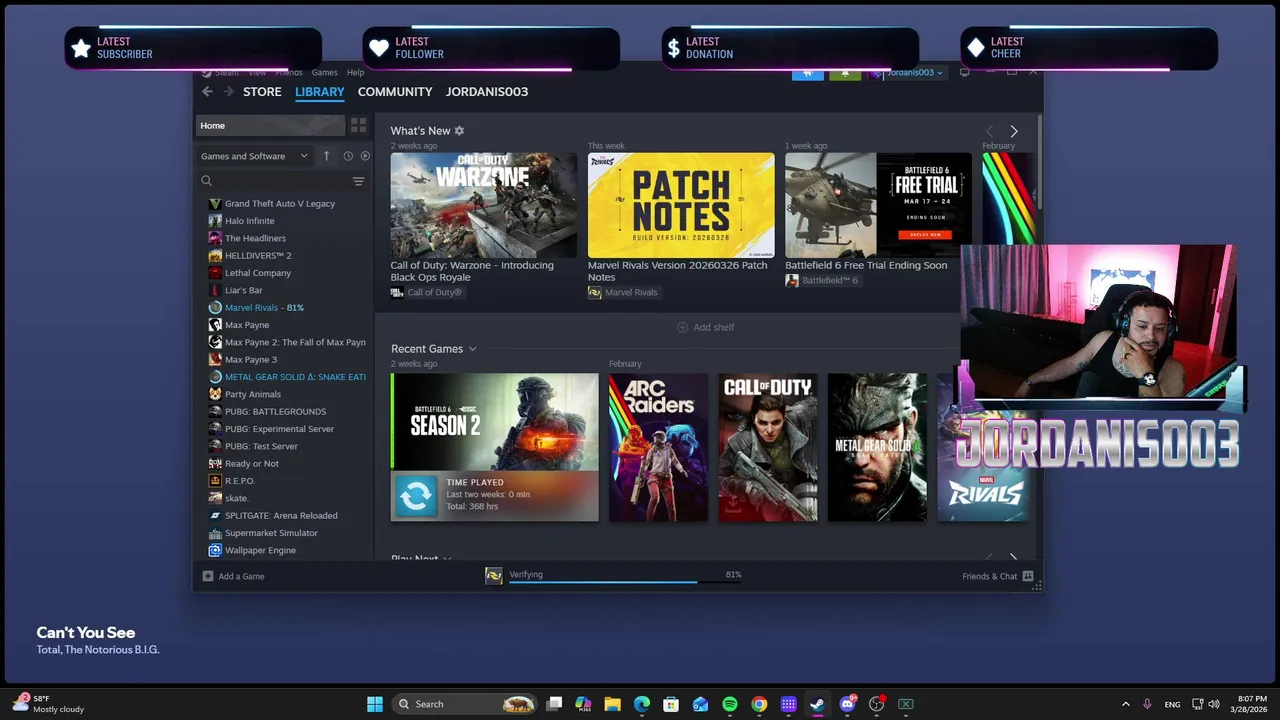The height and width of the screenshot is (720, 1280).
Task: Open the advanced library filter icon
Action: click(x=358, y=181)
